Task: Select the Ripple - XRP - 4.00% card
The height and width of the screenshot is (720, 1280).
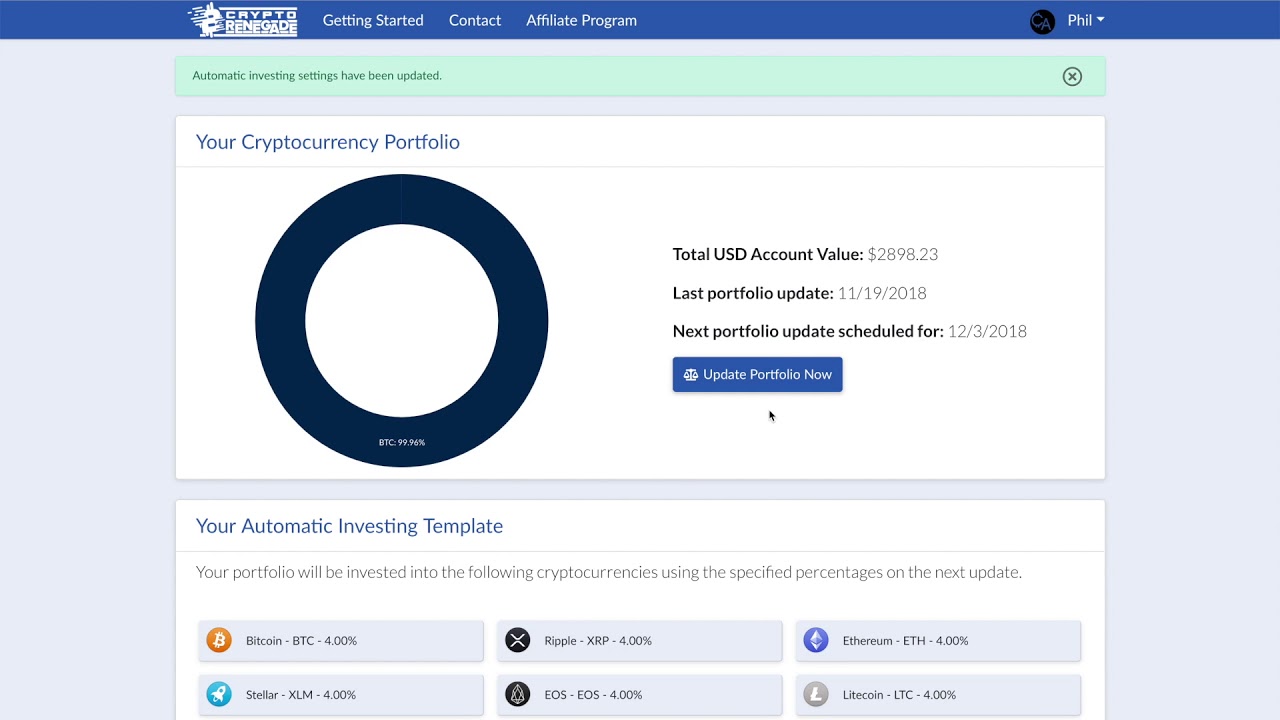Action: point(639,640)
